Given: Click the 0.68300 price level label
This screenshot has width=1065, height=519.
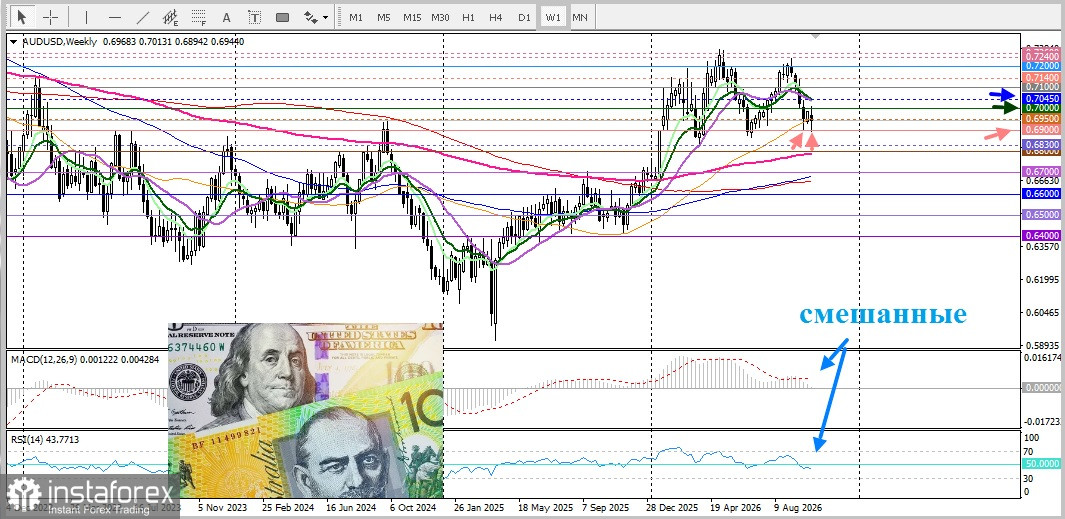Looking at the screenshot, I should coord(1041,145).
